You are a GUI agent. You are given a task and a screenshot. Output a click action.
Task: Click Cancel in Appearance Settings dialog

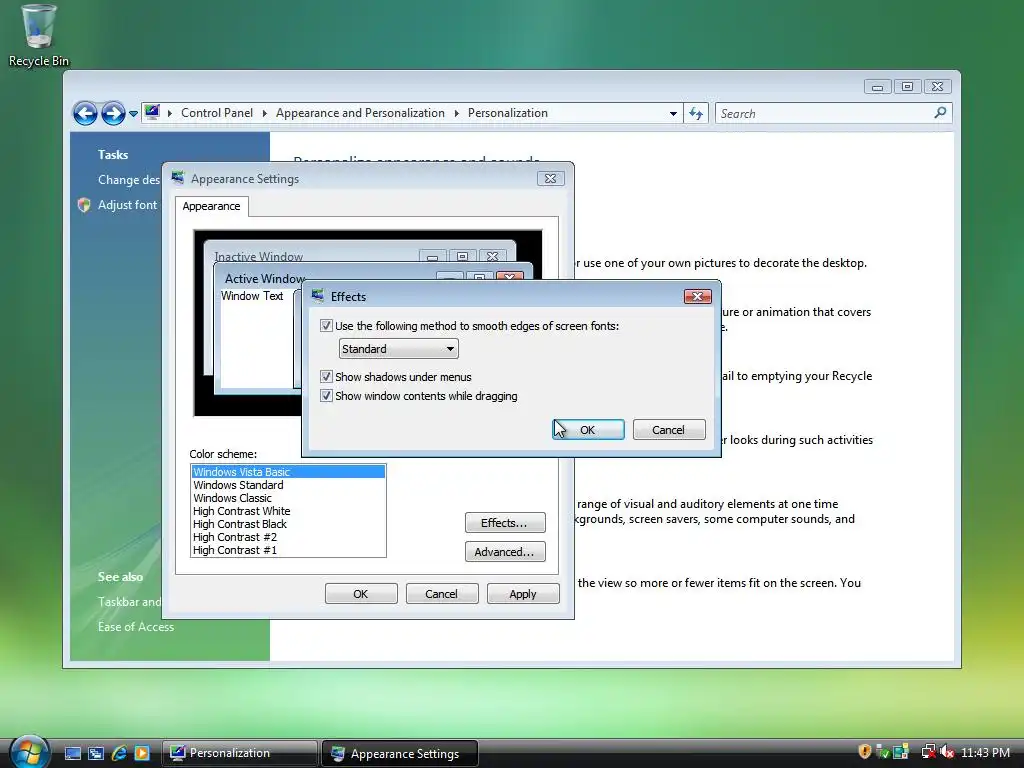click(x=442, y=594)
